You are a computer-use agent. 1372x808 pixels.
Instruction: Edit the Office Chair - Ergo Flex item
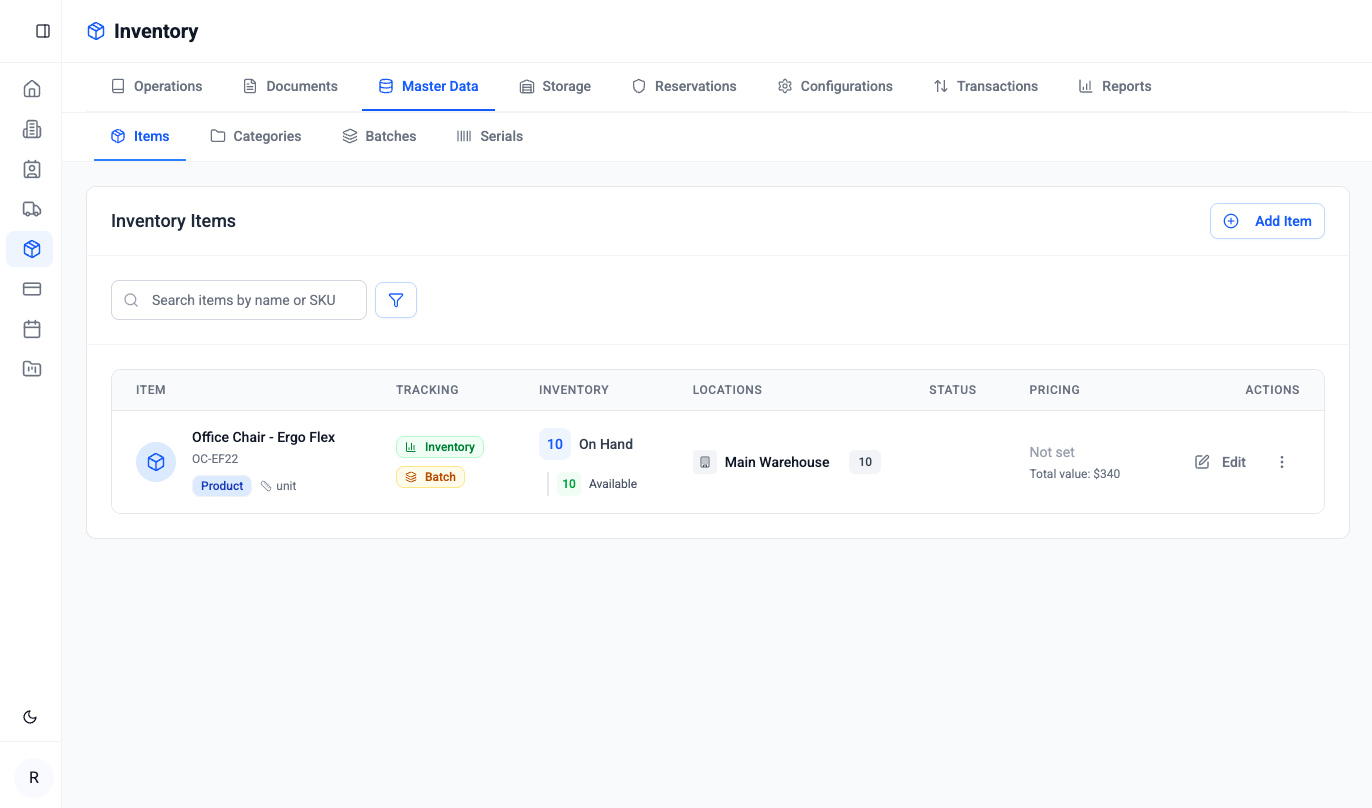[1221, 462]
